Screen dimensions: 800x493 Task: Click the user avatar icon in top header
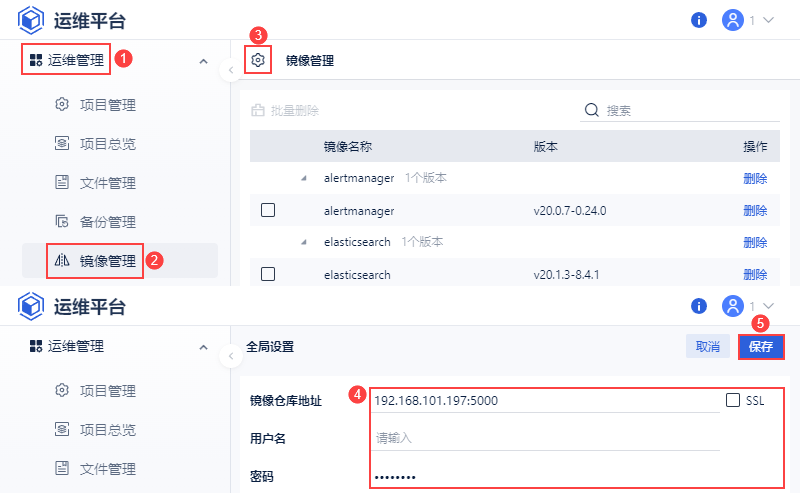pos(733,20)
